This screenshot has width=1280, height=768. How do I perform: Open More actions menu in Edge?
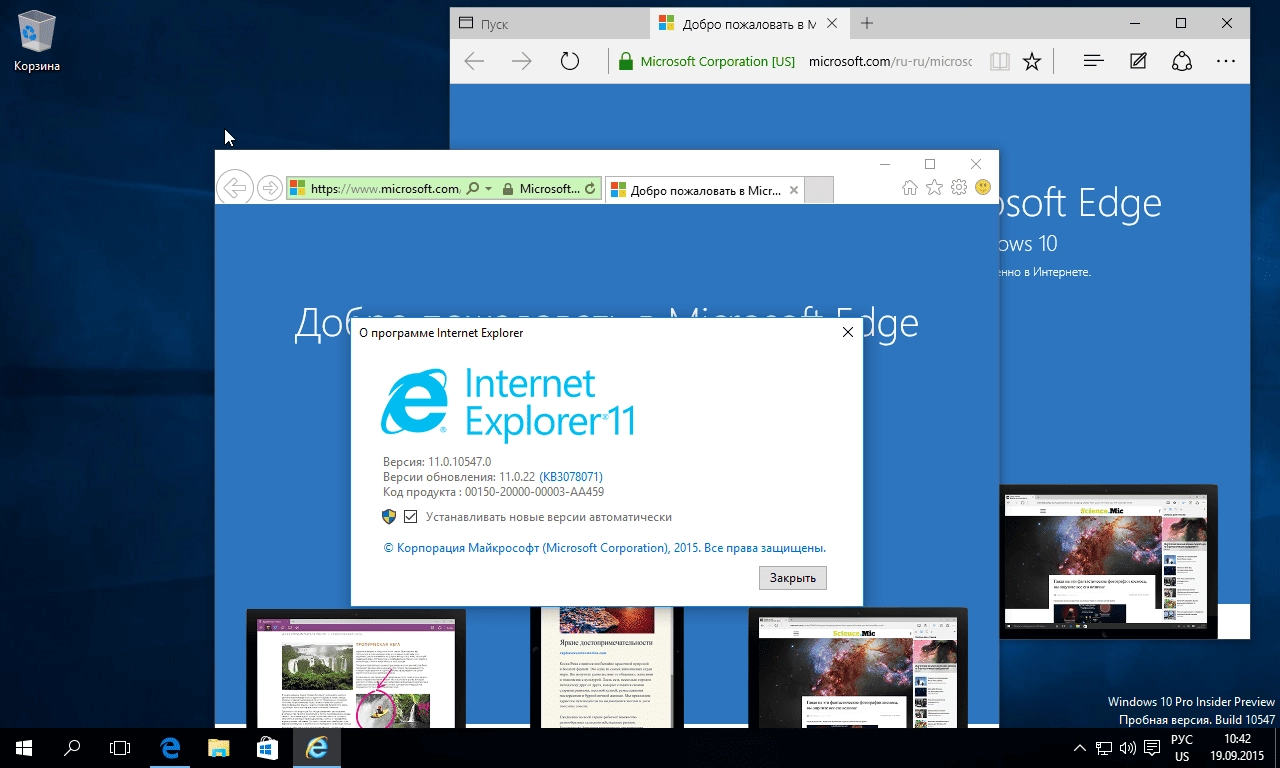(x=1226, y=62)
